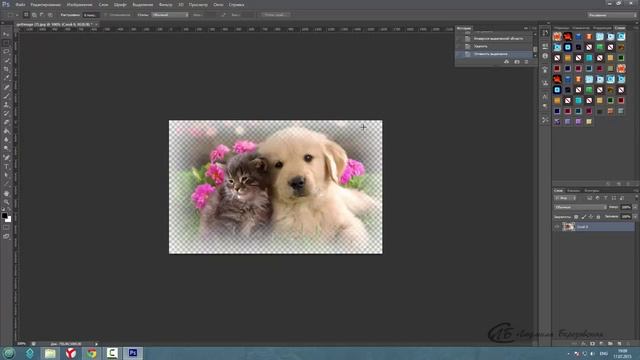Toggle lock image pixels brush icon
Image resolution: width=640 pixels, height=360 pixels.
tap(584, 217)
